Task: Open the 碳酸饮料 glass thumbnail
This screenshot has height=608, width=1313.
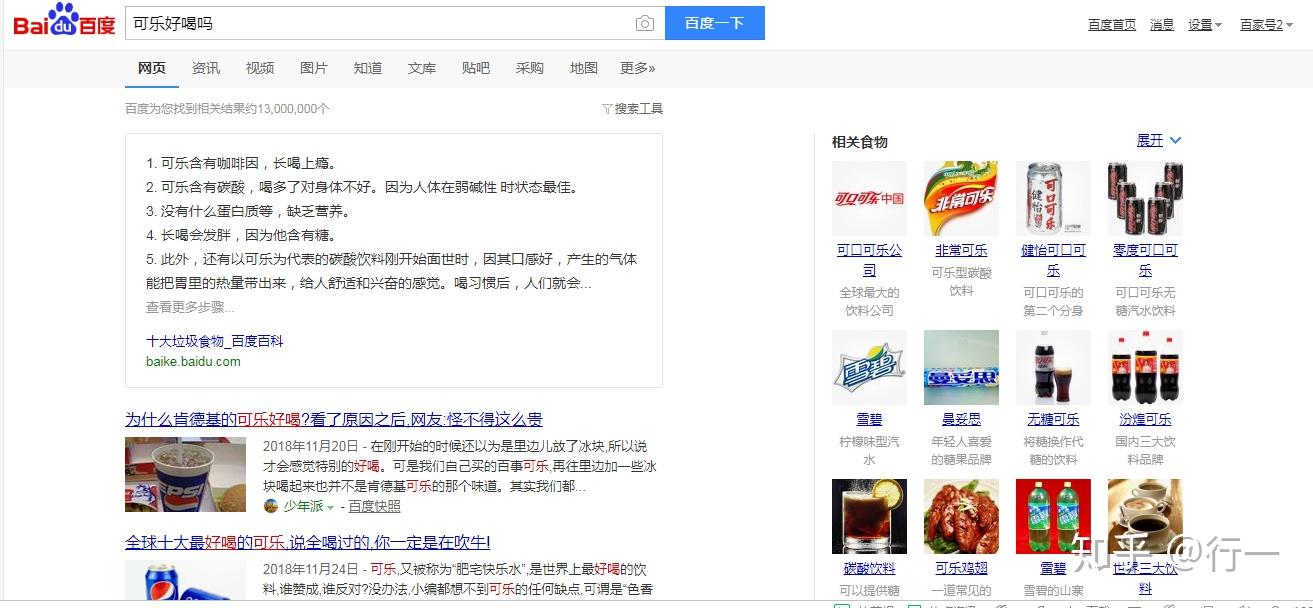Action: coord(869,516)
